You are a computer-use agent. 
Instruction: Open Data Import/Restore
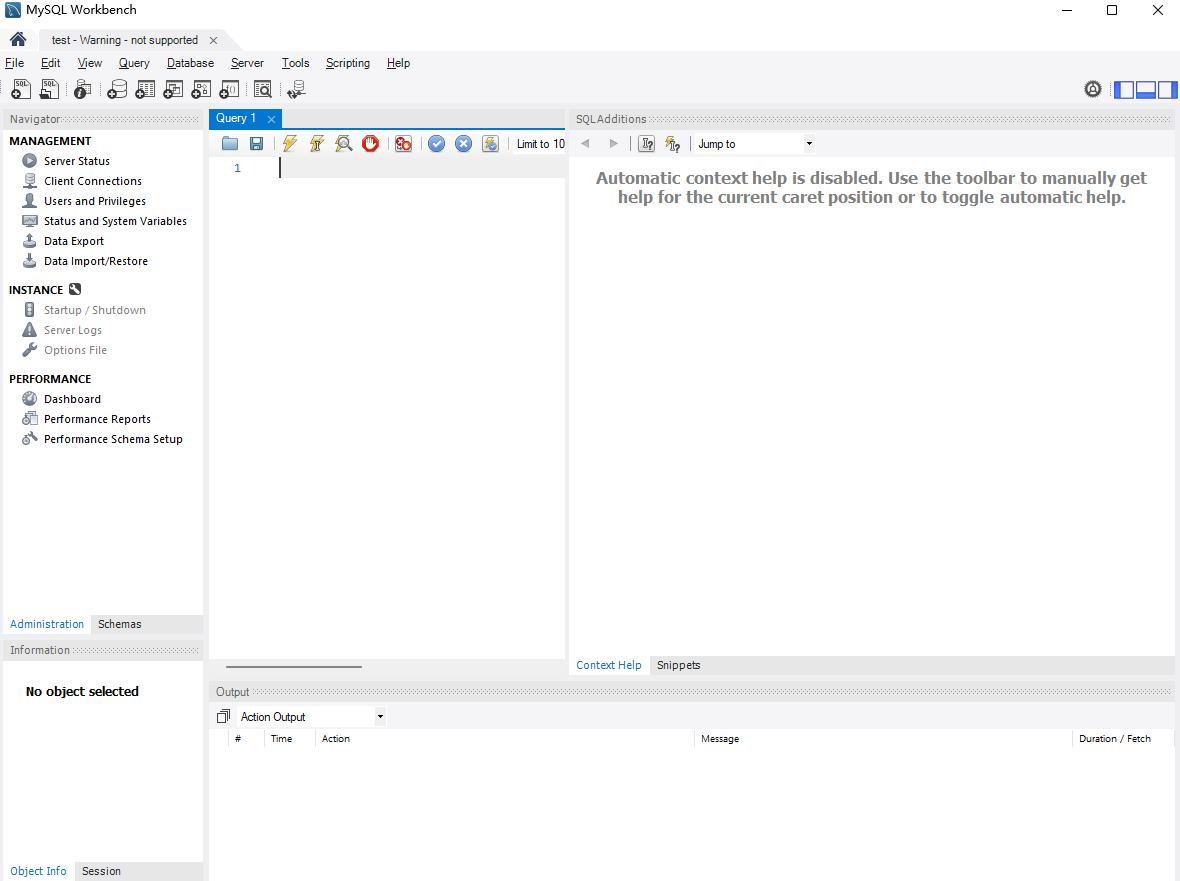pyautogui.click(x=96, y=261)
